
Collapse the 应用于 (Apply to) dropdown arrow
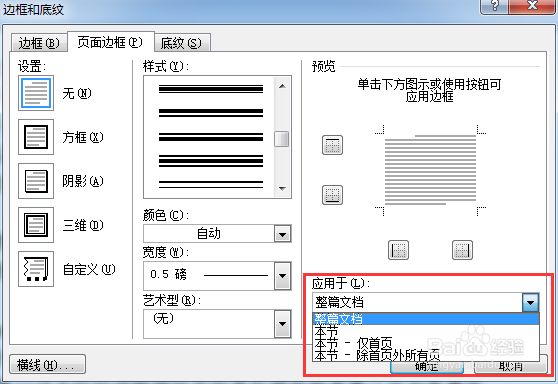tap(530, 303)
